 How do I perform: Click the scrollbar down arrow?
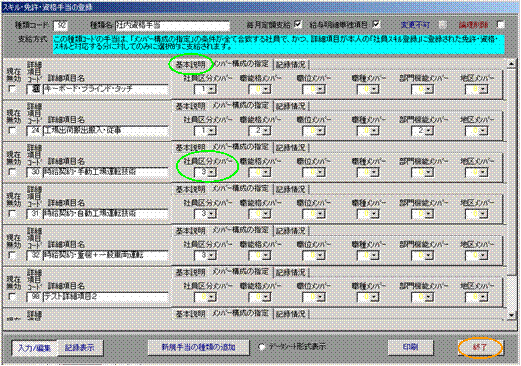512,315
